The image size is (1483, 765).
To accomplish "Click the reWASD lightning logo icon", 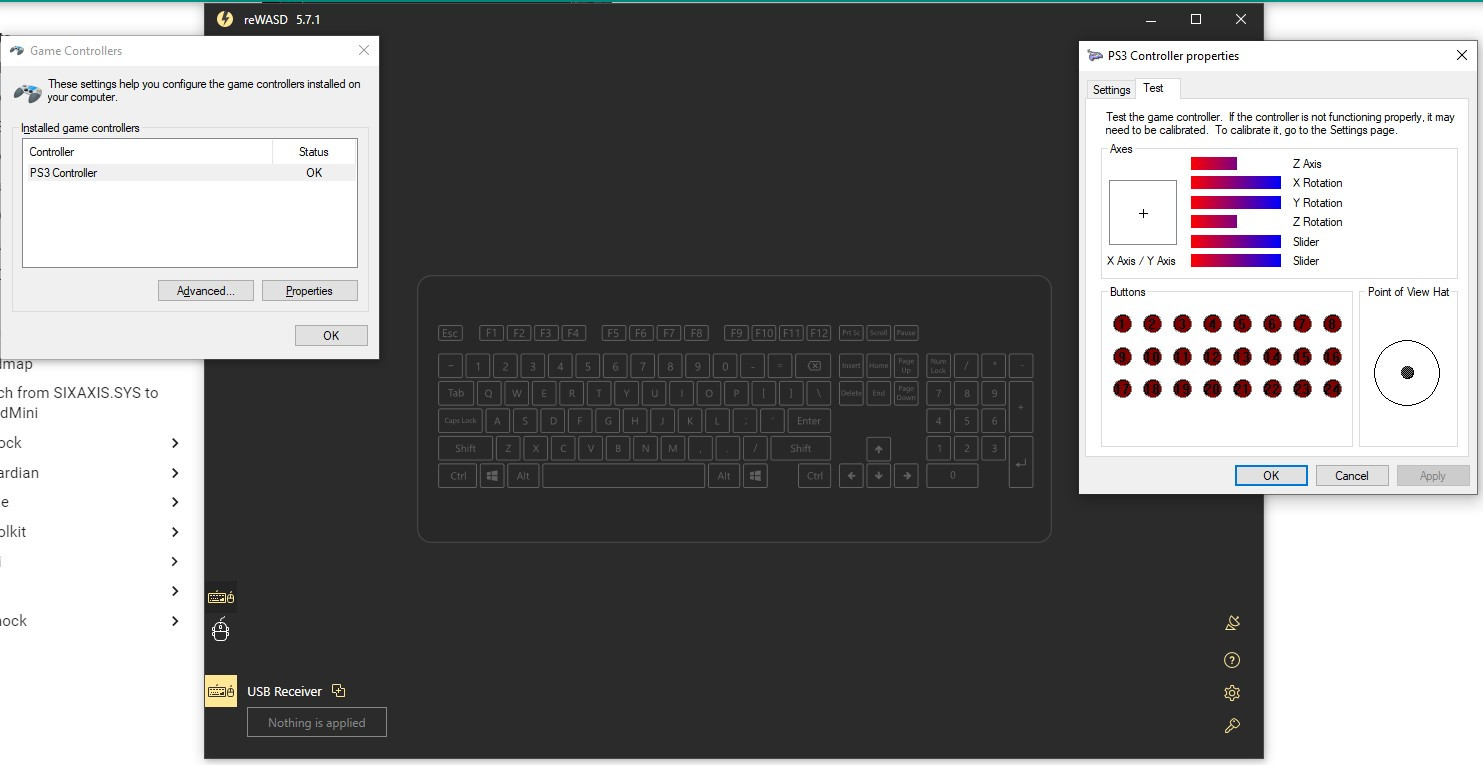I will 225,19.
